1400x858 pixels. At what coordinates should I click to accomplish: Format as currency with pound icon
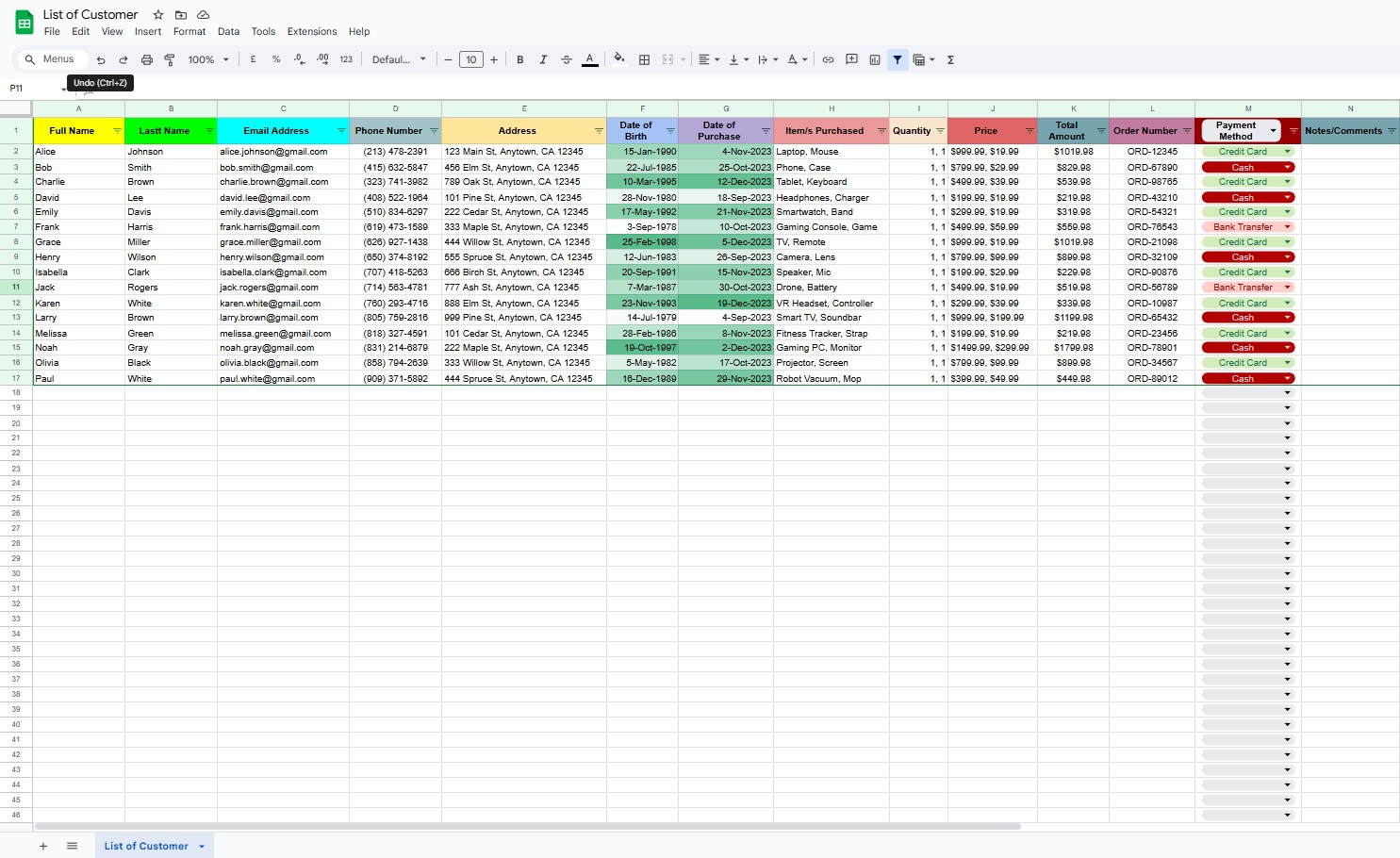click(x=253, y=59)
